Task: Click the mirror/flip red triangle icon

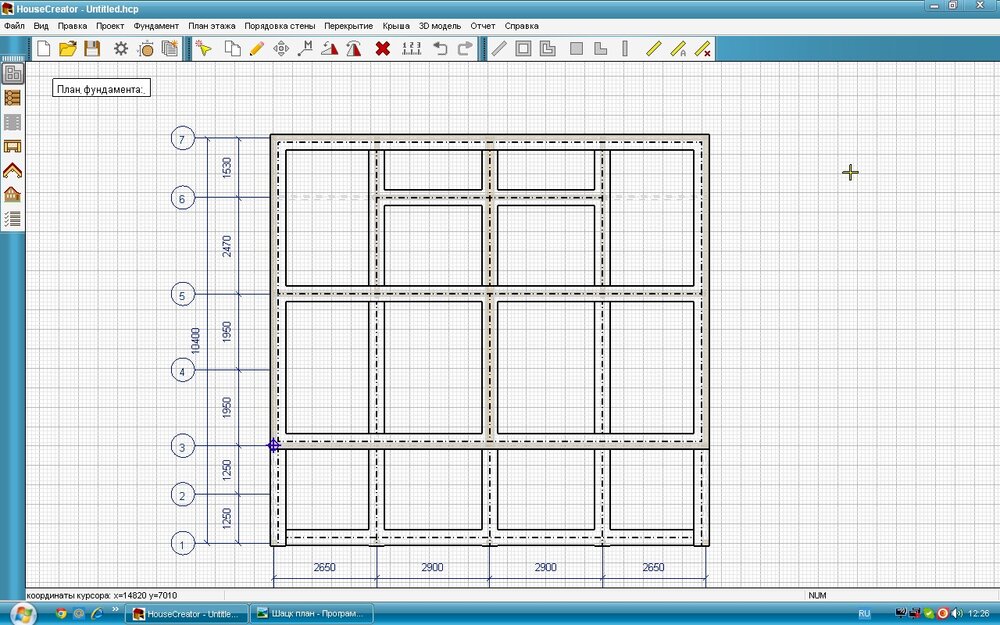Action: coord(354,48)
